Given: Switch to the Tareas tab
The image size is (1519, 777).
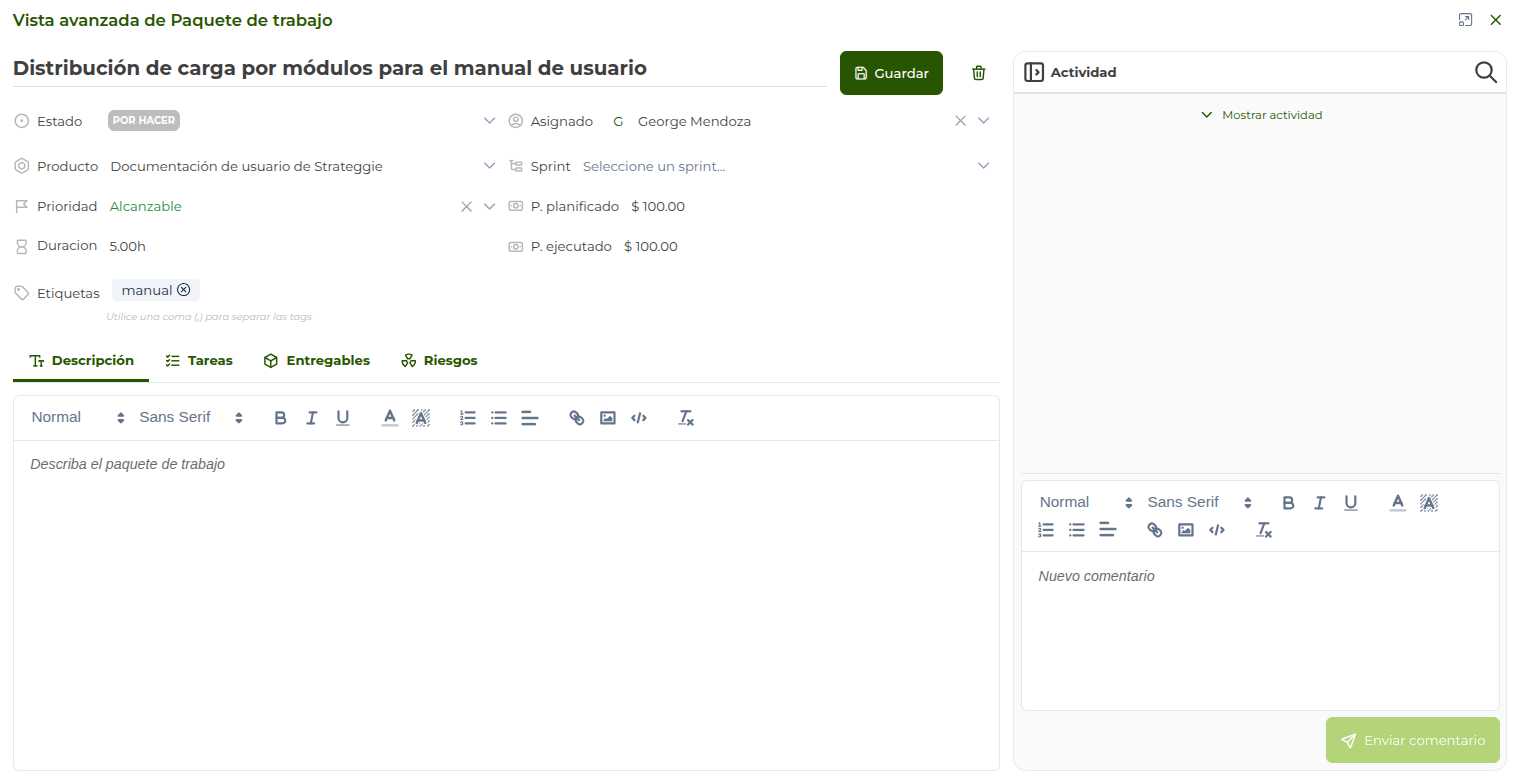Looking at the screenshot, I should 199,361.
